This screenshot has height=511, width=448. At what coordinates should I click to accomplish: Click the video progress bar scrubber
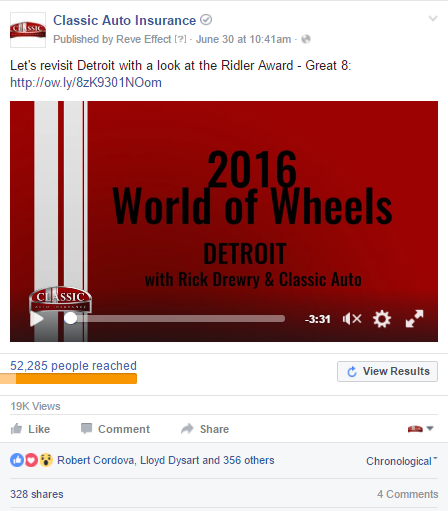pos(70,318)
